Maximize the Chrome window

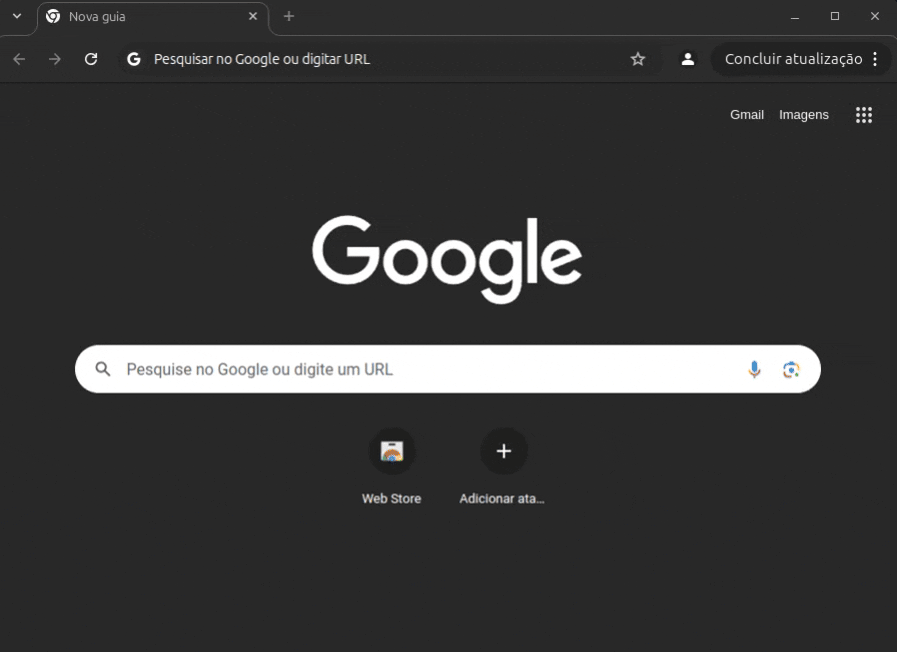point(835,17)
